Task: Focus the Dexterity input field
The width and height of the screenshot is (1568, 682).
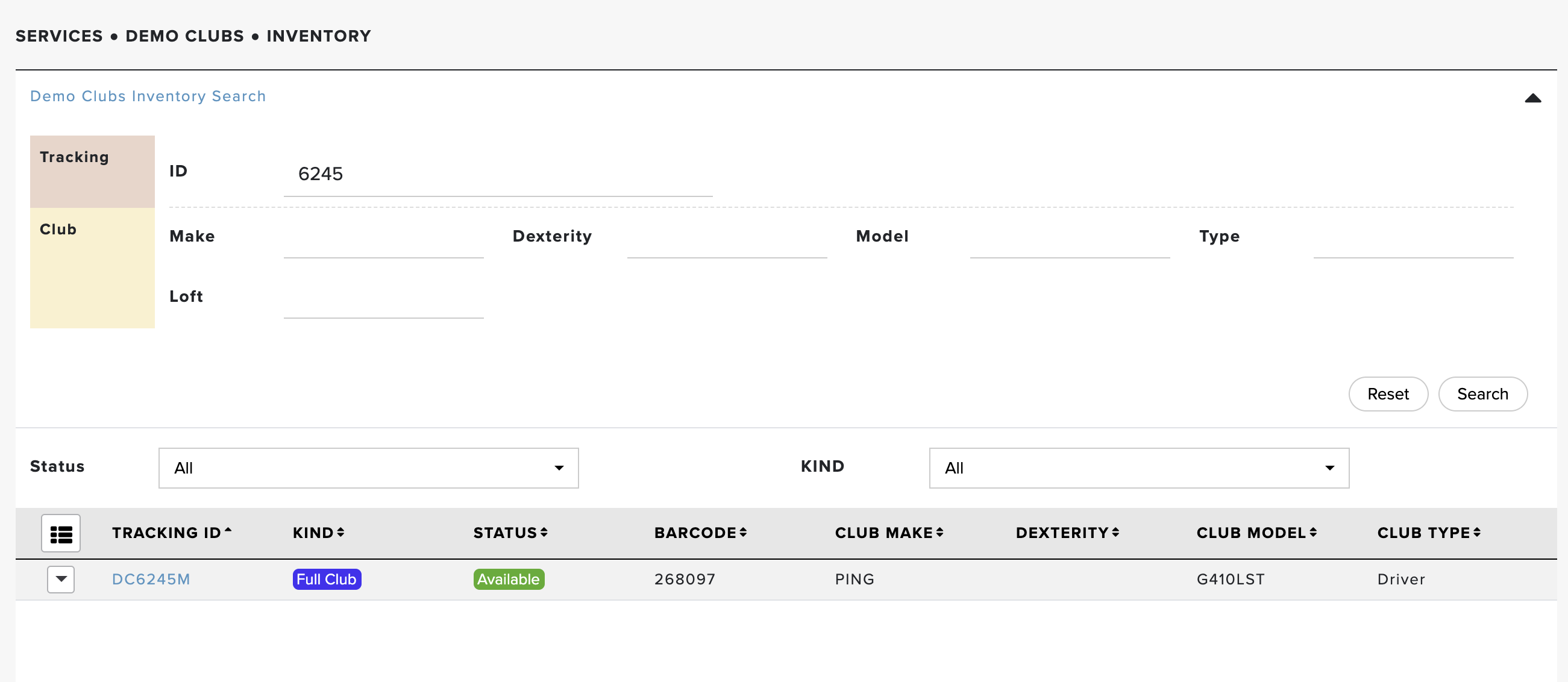Action: [x=727, y=239]
